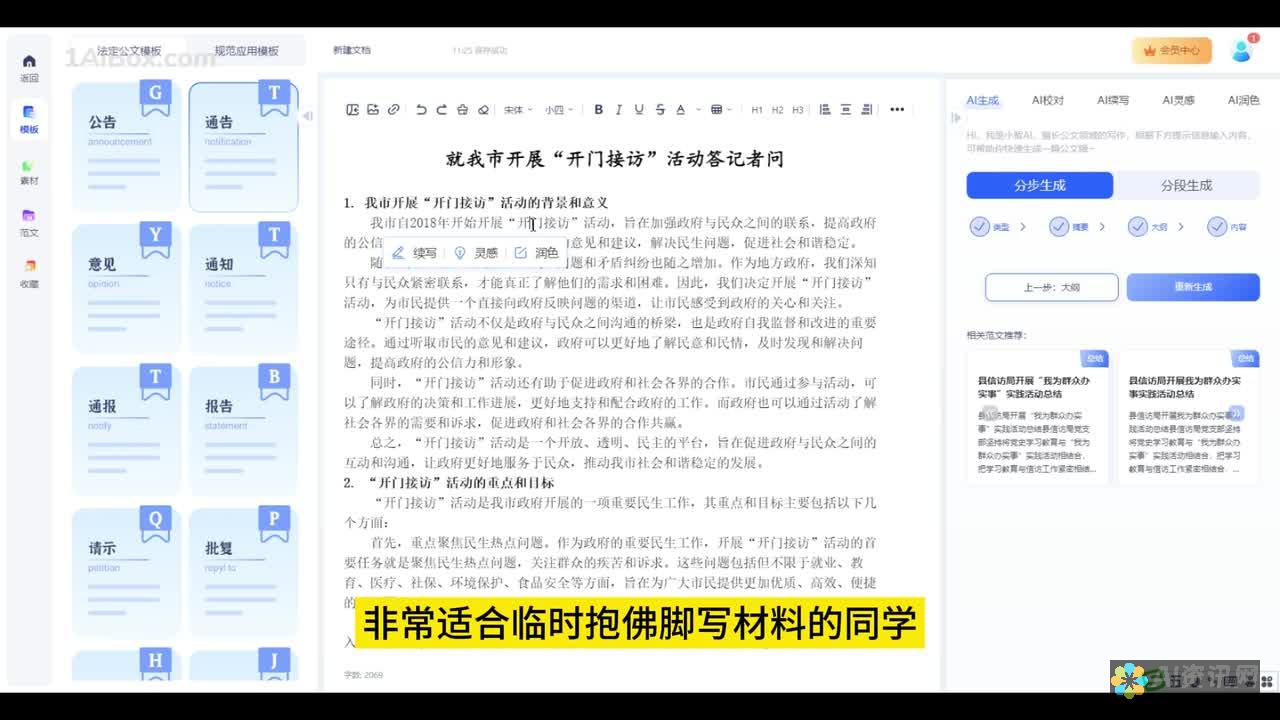Click the user avatar icon
The width and height of the screenshot is (1280, 720).
click(x=1242, y=49)
